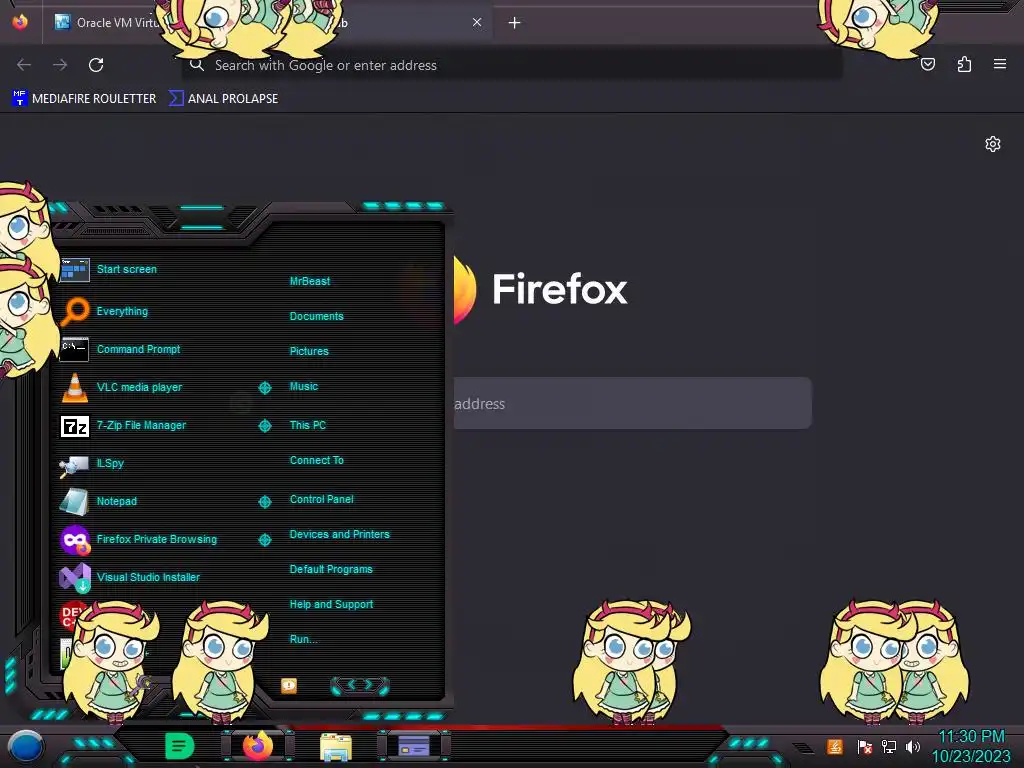
Task: Click the new tab page search box
Action: point(632,404)
